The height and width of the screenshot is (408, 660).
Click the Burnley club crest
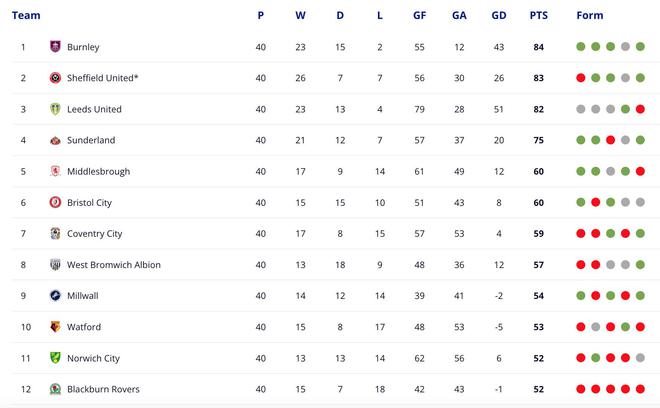55,46
